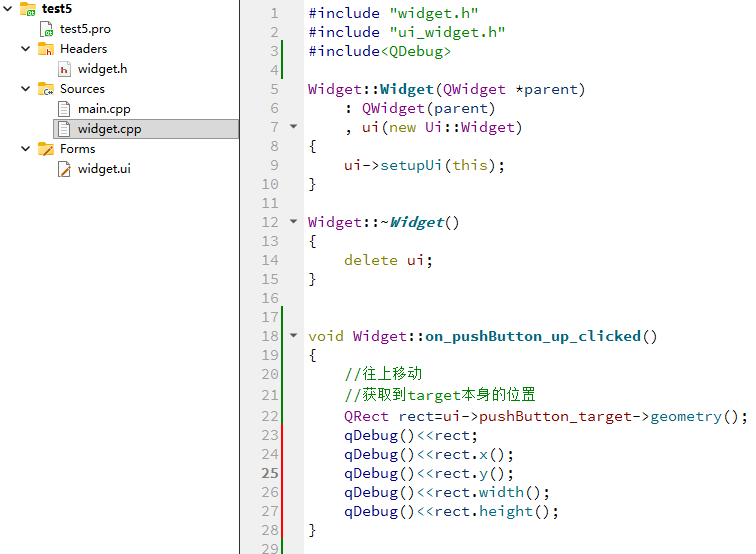Click the main.cpp file icon
The image size is (756, 554).
tap(64, 109)
